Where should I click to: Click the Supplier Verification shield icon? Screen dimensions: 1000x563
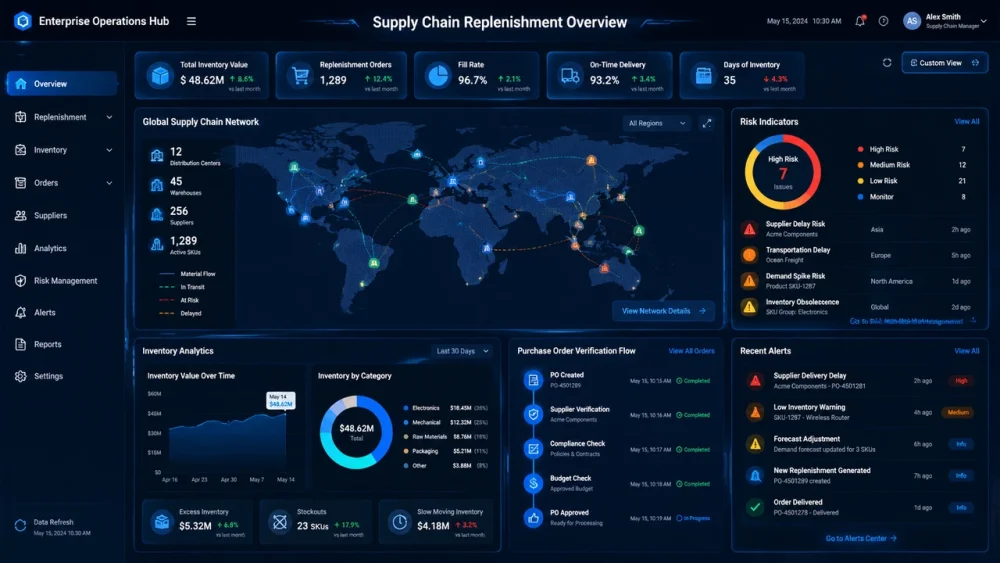tap(533, 414)
